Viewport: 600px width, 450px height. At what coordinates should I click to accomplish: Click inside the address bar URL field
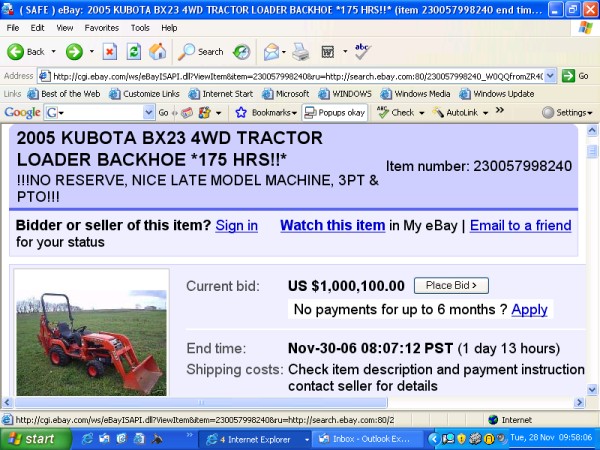pyautogui.click(x=298, y=76)
